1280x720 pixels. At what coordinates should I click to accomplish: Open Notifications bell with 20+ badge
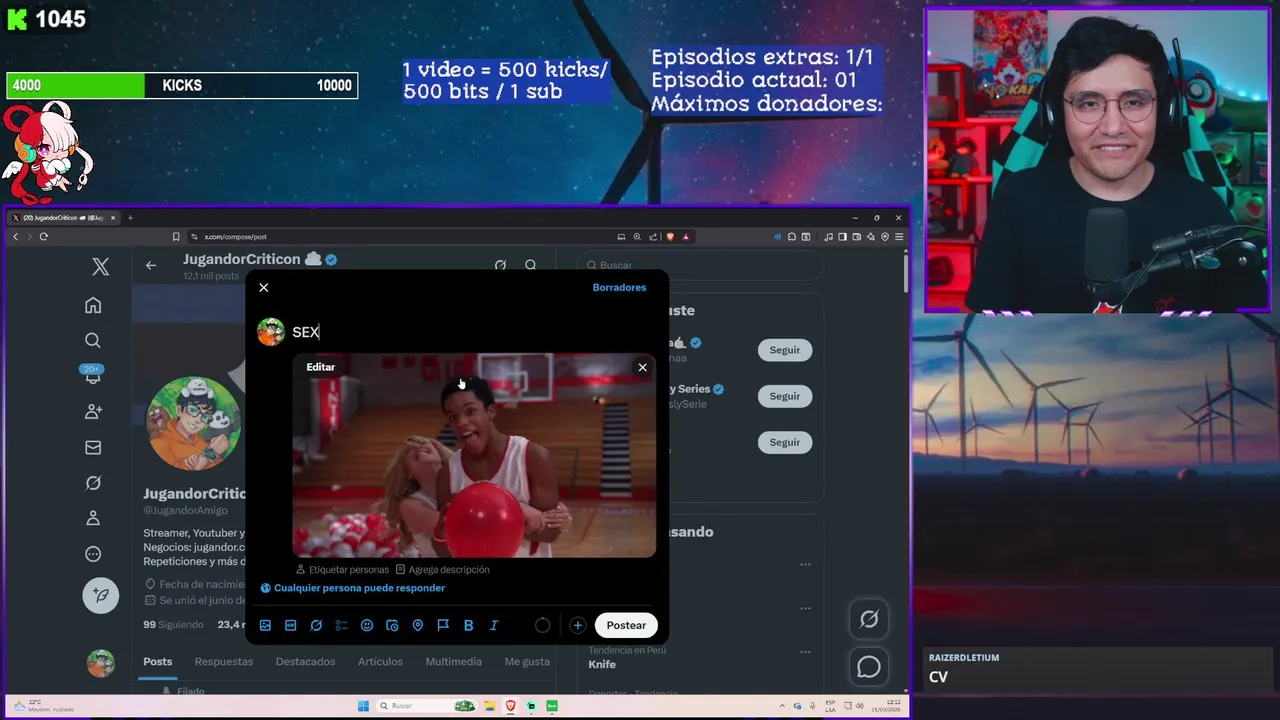tap(93, 375)
